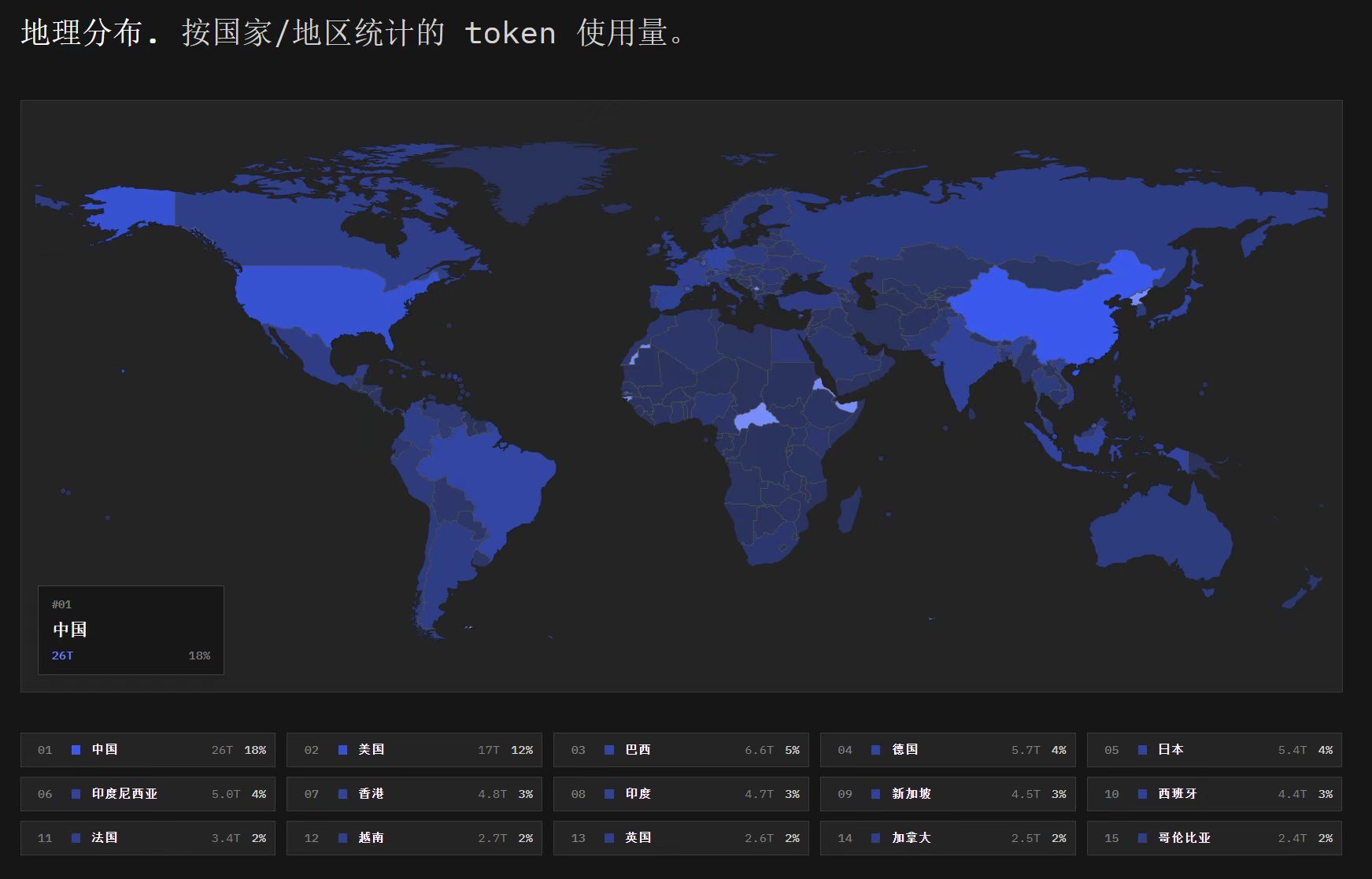The width and height of the screenshot is (1372, 879).
Task: Select the 美国 row ranked 02
Action: coord(414,750)
